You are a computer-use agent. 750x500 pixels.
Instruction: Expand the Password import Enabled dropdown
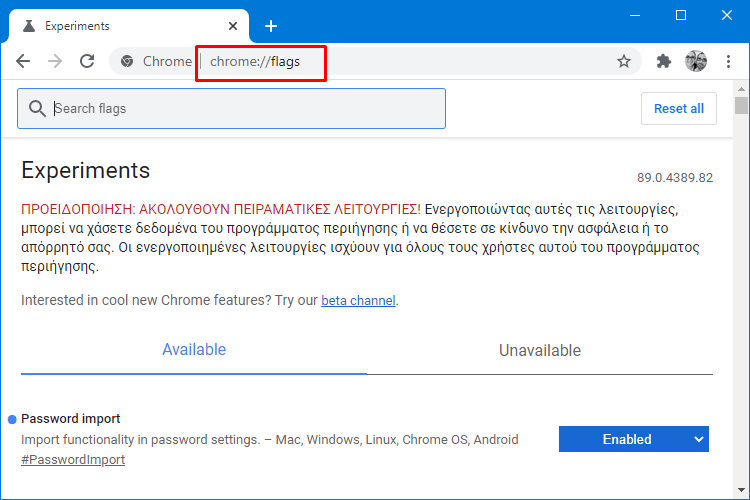[x=634, y=439]
